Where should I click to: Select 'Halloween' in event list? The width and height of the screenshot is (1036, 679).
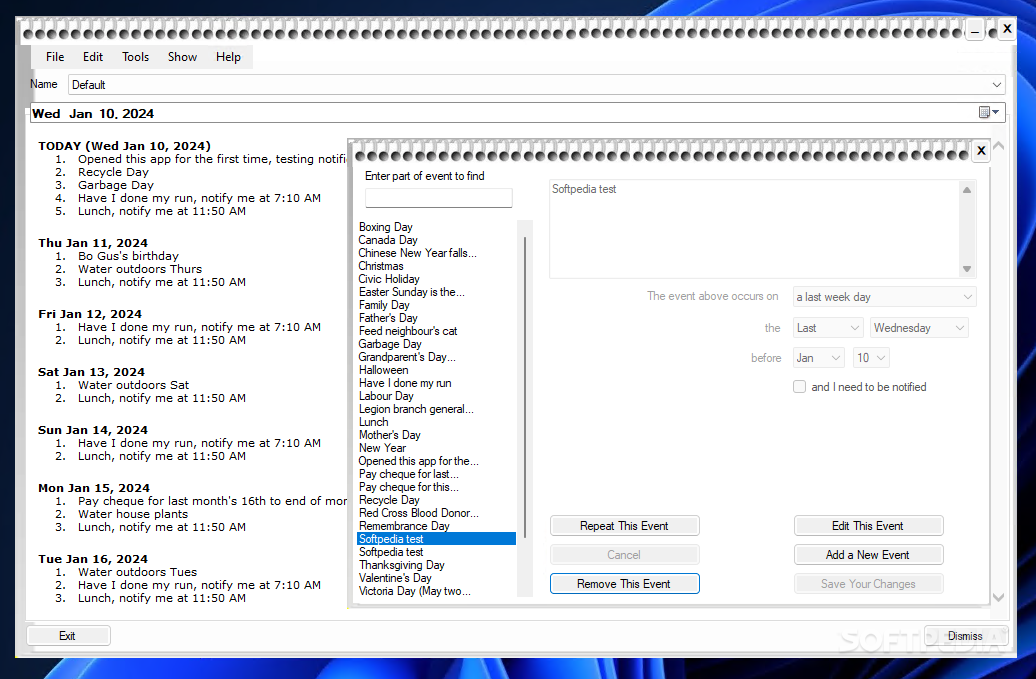click(384, 370)
